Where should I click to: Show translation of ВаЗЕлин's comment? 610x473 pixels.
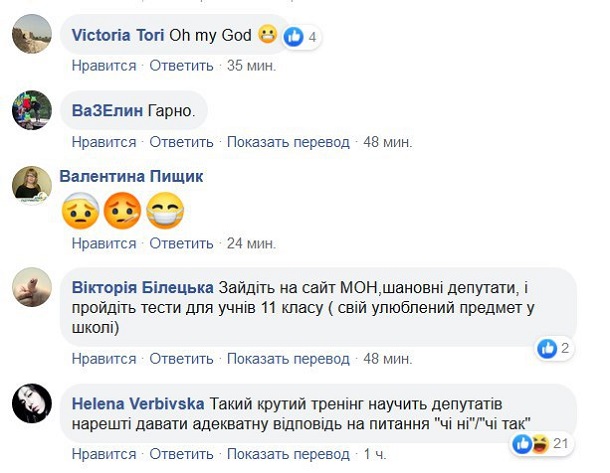[x=288, y=142]
